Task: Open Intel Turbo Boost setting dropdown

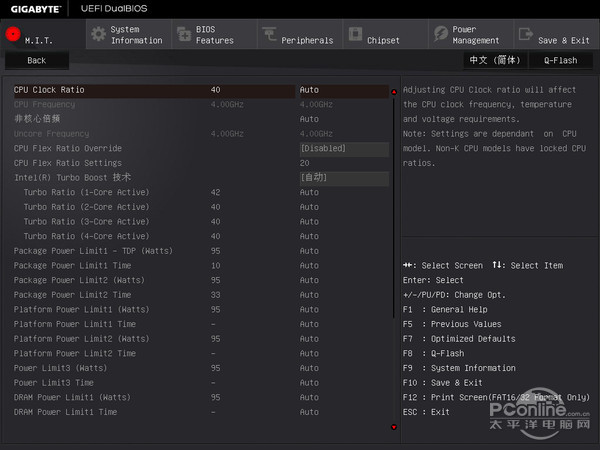Action: [343, 177]
